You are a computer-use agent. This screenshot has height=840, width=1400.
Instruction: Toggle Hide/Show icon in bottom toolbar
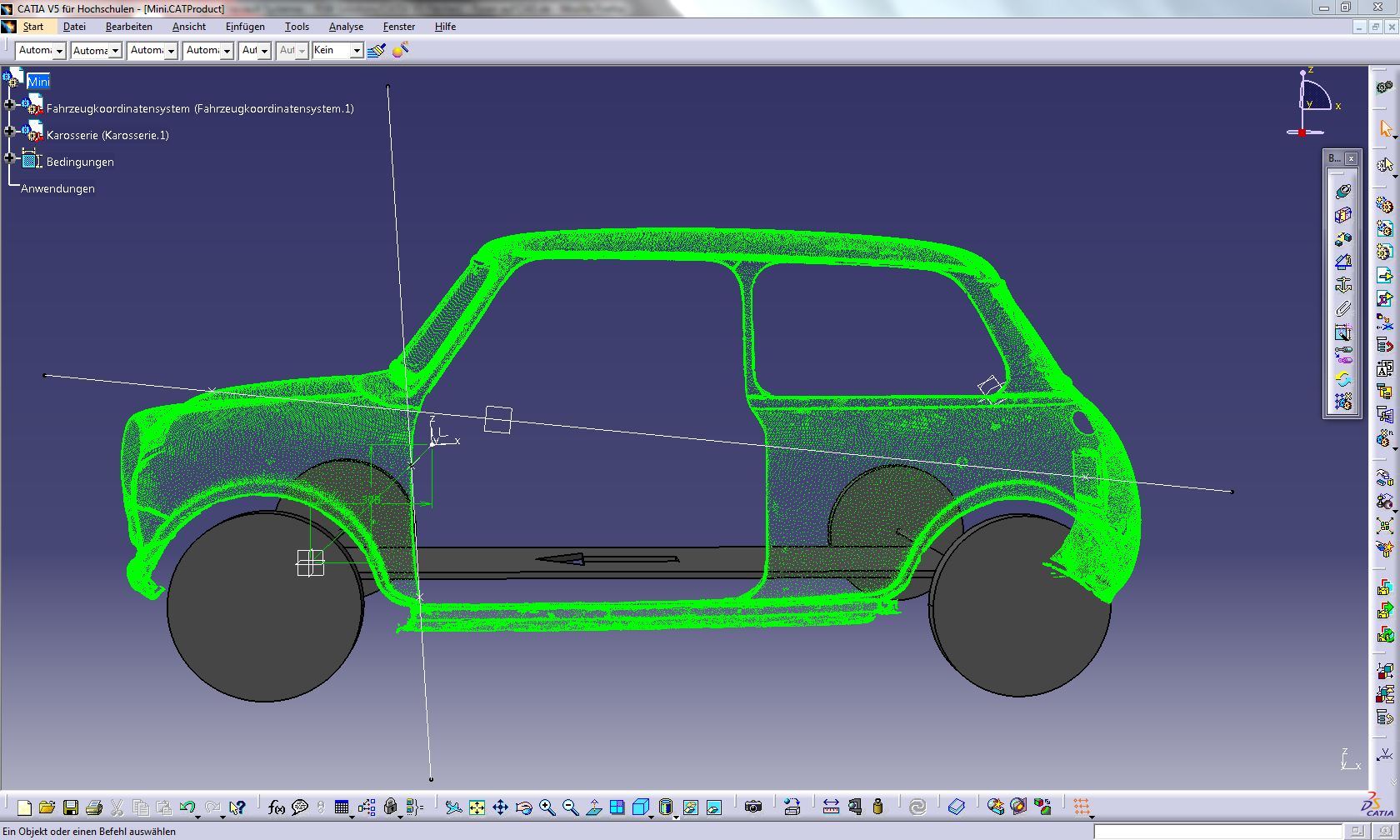pos(691,807)
